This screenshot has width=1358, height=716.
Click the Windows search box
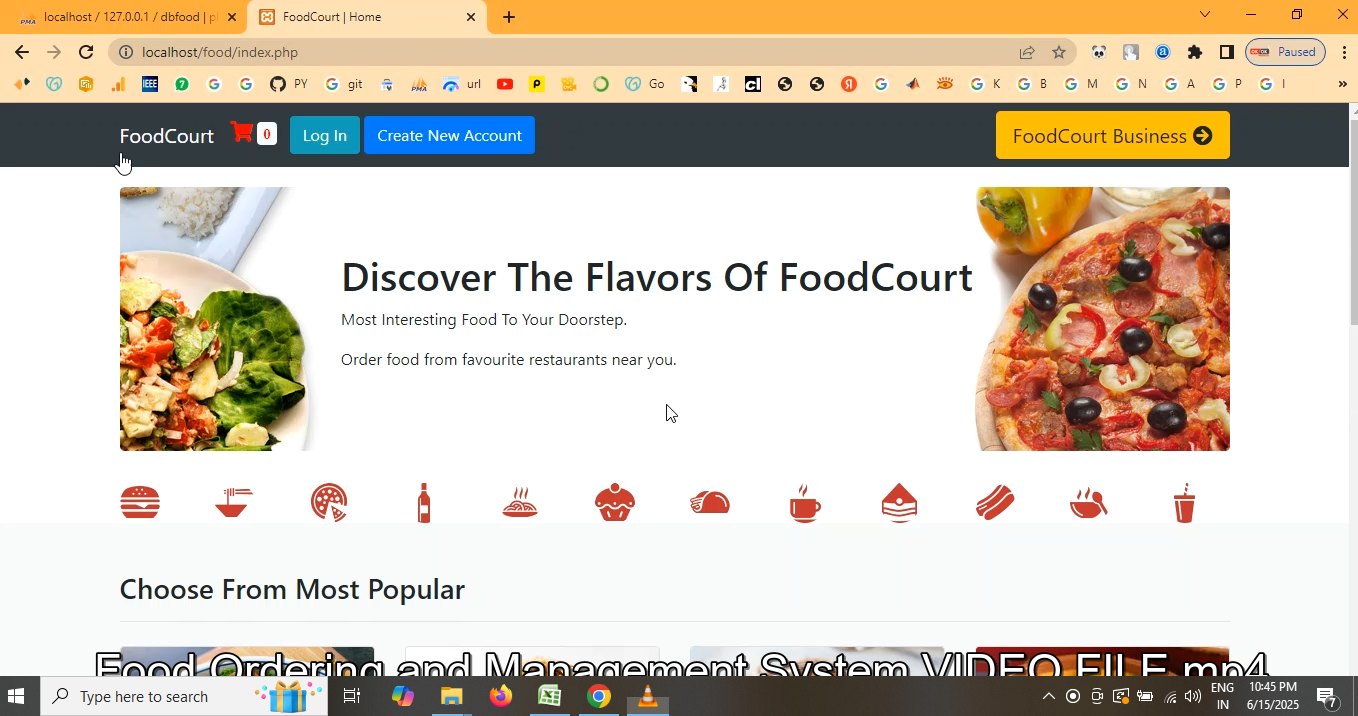pos(184,696)
